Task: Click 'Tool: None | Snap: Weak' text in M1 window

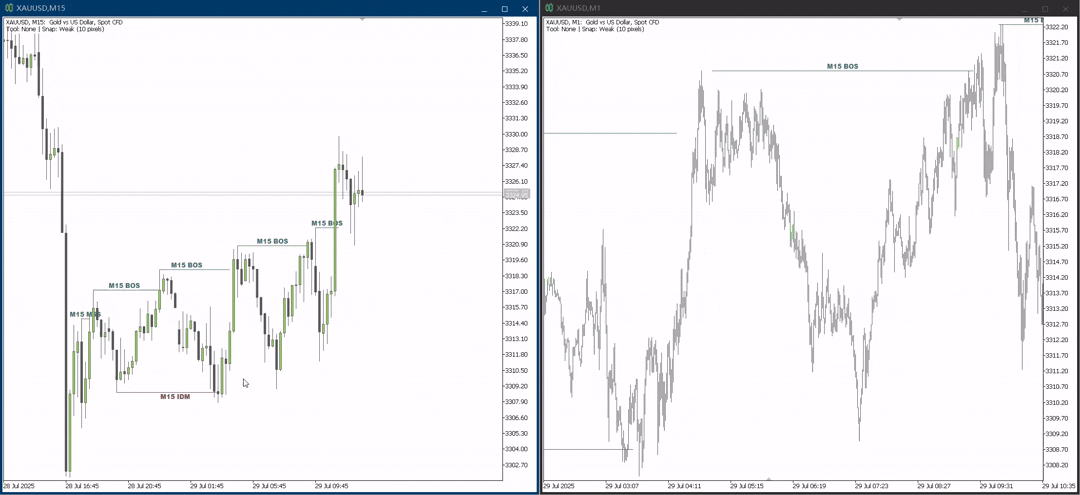Action: click(595, 29)
